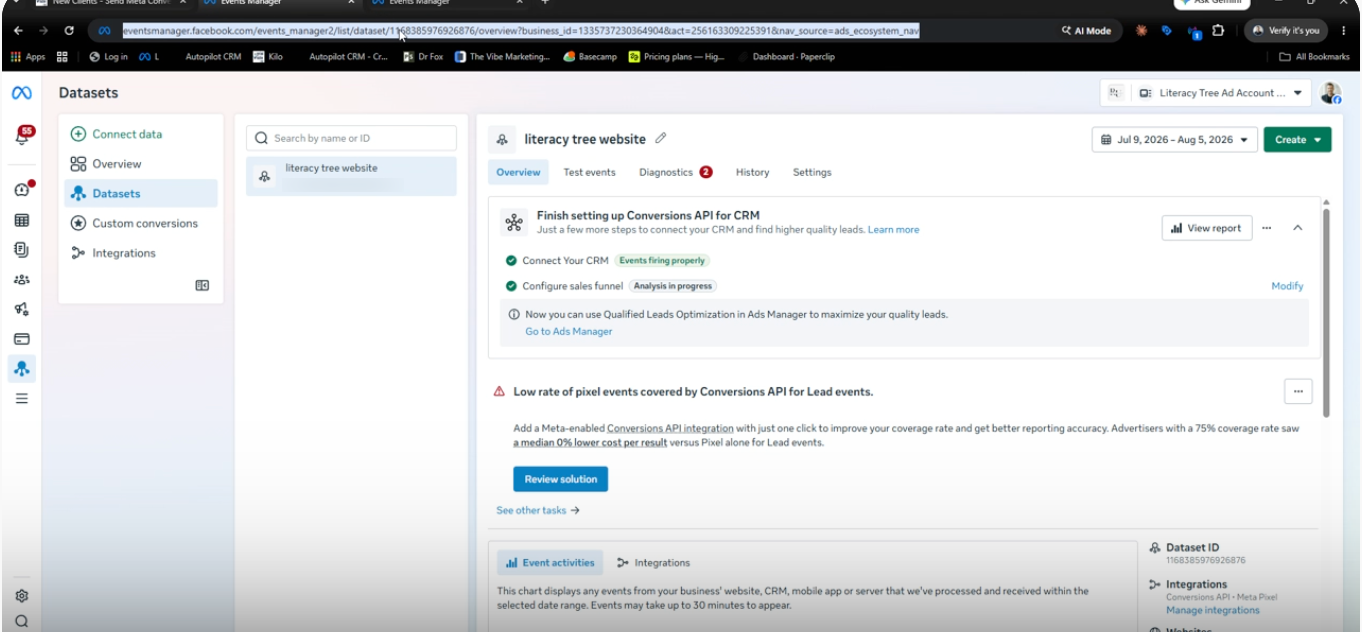Open the Literacy Tree Ad Account dropdown

coord(1222,93)
